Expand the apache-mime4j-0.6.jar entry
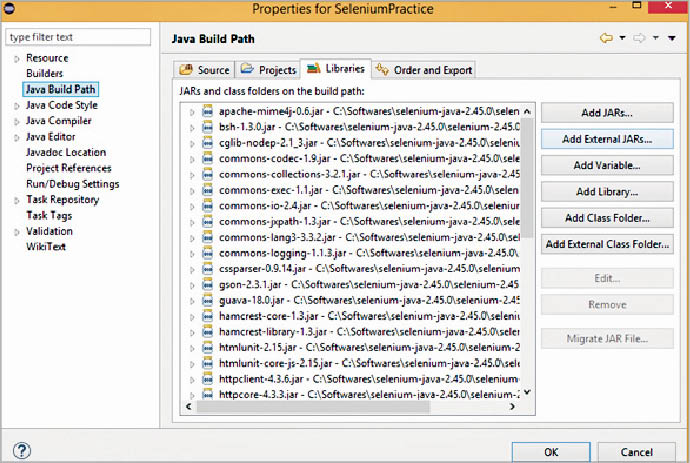Screen dimensions: 690x463 pos(192,112)
